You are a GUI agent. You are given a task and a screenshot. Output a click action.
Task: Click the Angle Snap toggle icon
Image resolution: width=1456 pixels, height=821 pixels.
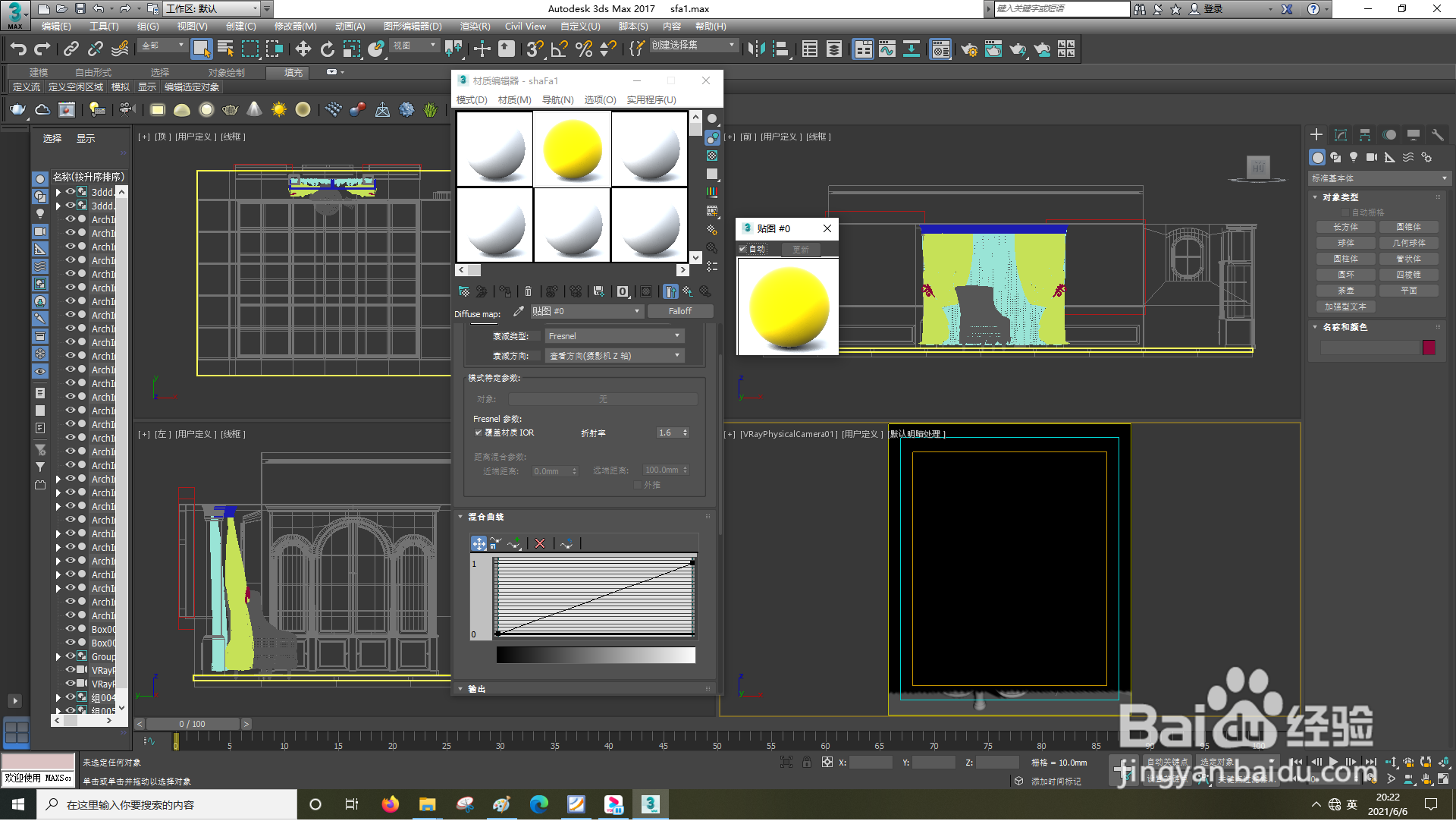[559, 49]
